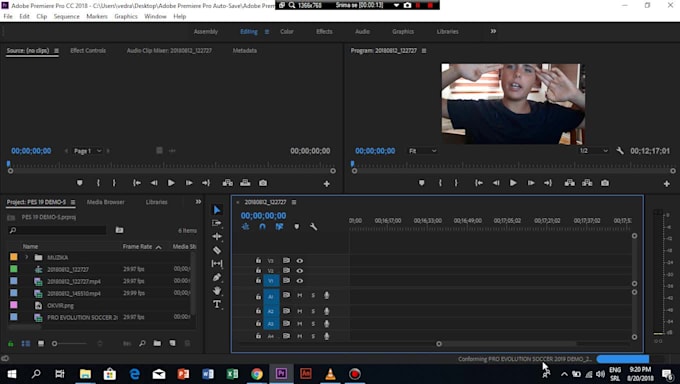Mute audio track A1
Image resolution: width=680 pixels, height=384 pixels.
click(x=299, y=295)
